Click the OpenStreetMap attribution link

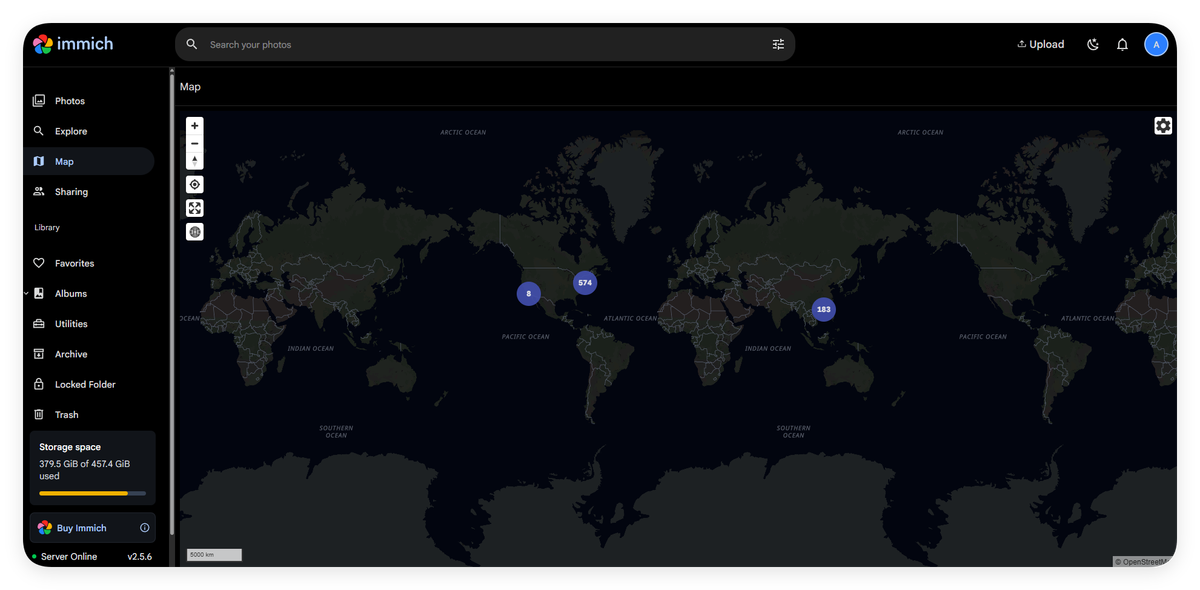coord(1146,562)
